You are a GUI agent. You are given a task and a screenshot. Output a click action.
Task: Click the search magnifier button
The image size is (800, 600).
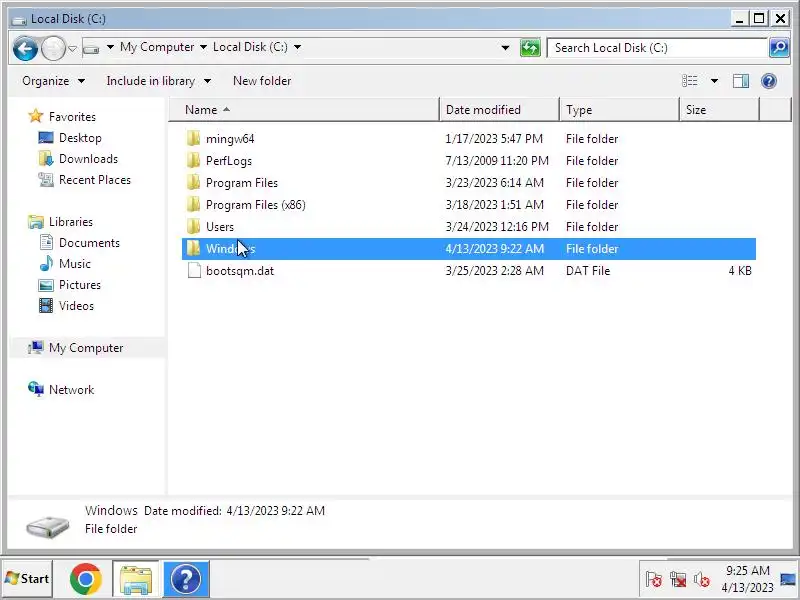(x=779, y=48)
